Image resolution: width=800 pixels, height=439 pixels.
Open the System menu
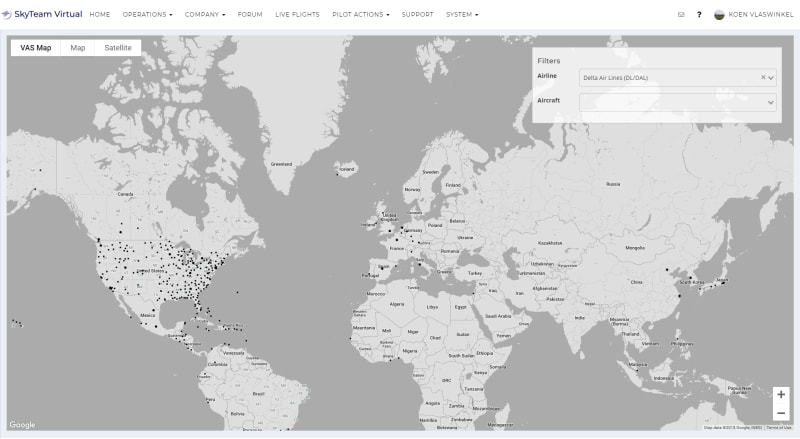[462, 15]
